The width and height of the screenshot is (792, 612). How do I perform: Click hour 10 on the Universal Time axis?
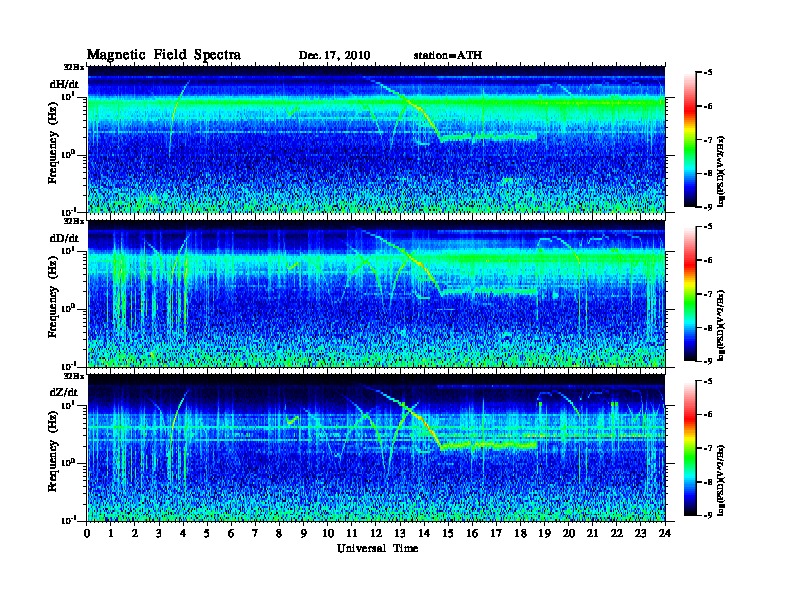[x=328, y=533]
